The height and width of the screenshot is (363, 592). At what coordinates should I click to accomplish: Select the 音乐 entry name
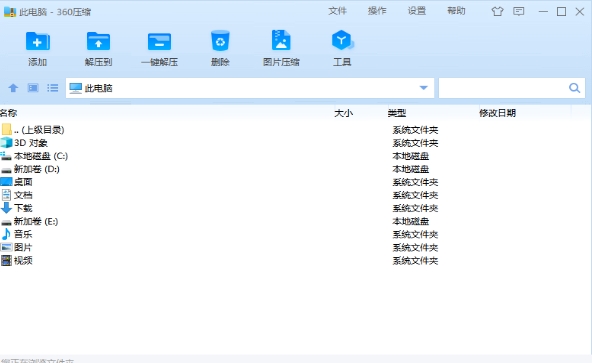[x=23, y=234]
